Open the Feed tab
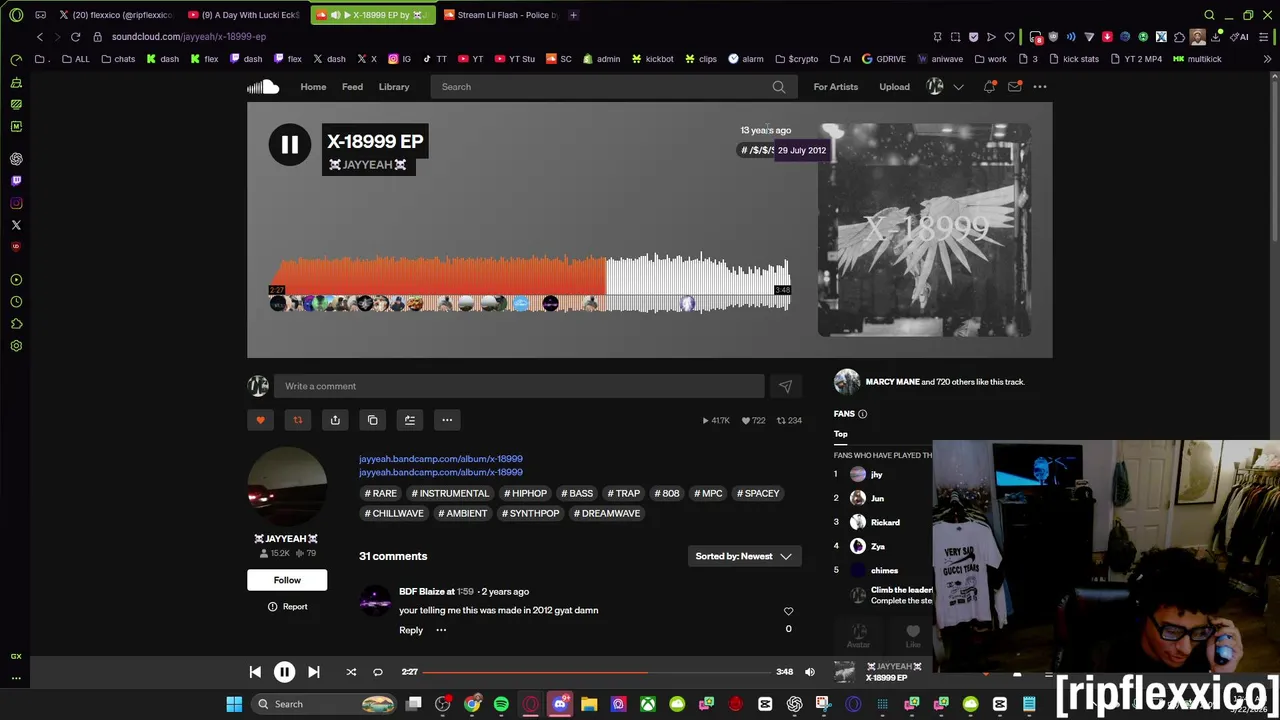1280x720 pixels. [x=352, y=87]
